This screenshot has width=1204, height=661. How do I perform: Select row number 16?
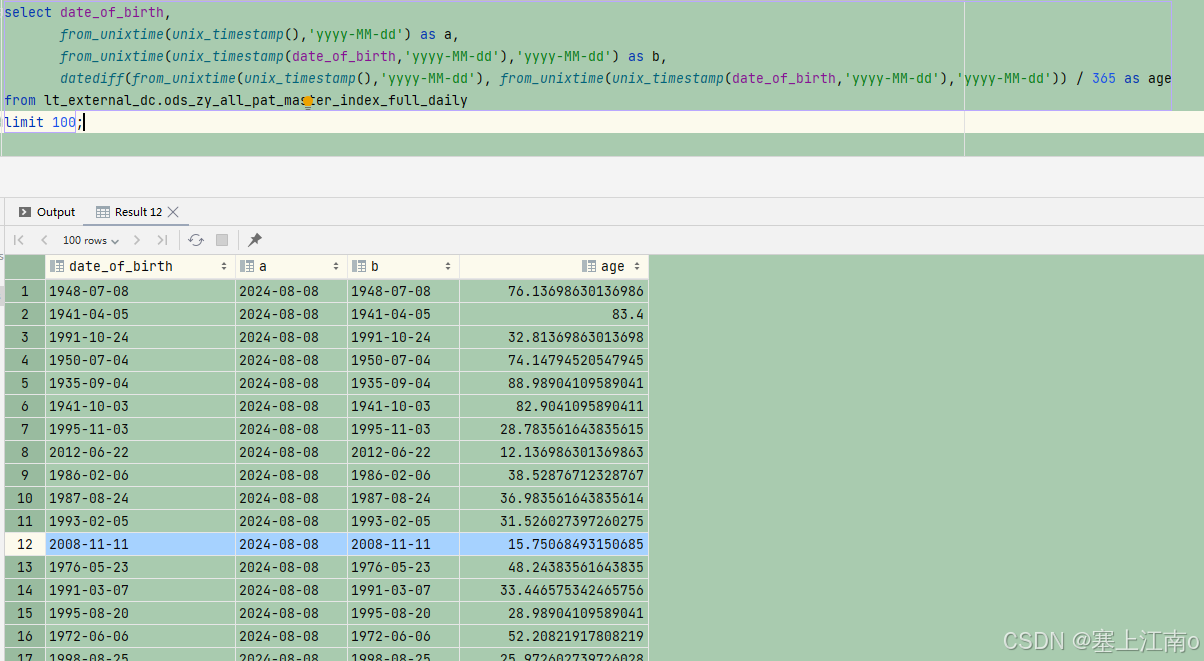tap(25, 636)
